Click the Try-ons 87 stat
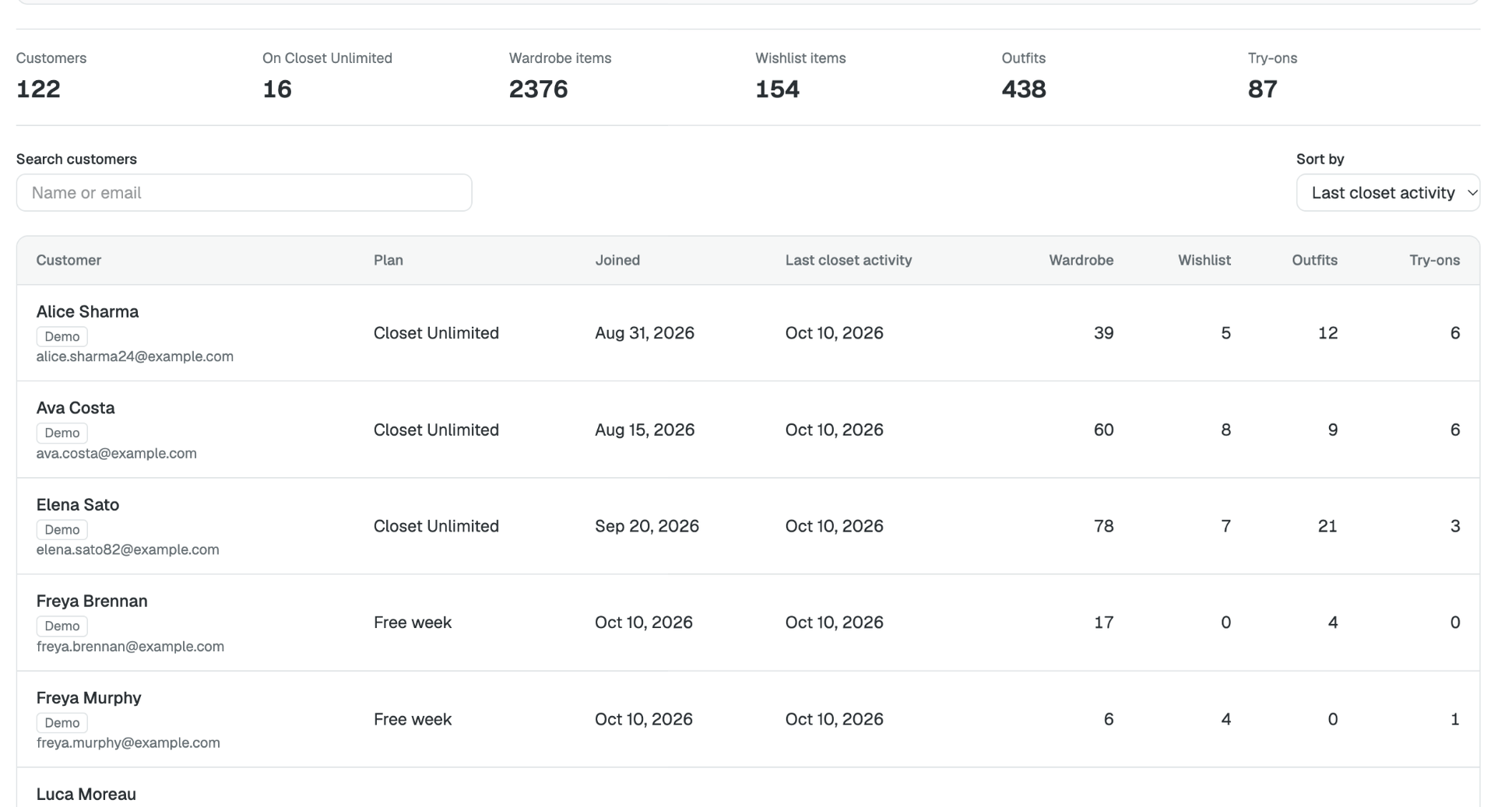Screen dimensions: 1512x807 tap(1272, 77)
